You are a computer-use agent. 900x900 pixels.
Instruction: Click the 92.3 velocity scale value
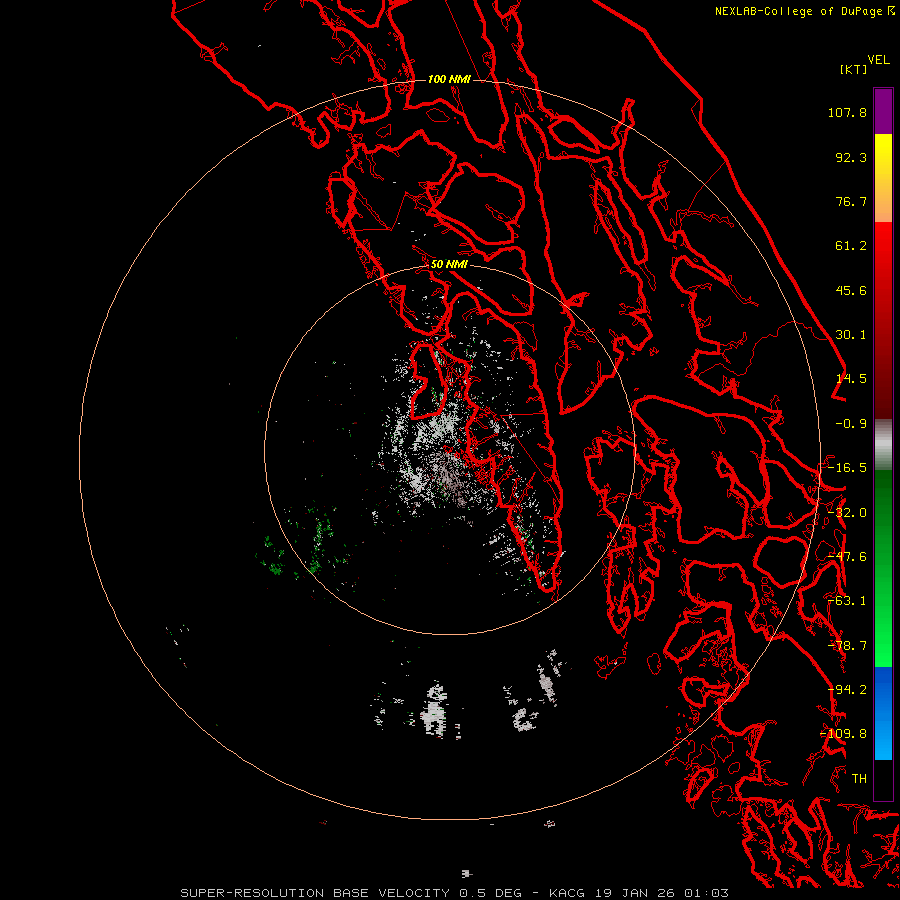click(x=851, y=157)
